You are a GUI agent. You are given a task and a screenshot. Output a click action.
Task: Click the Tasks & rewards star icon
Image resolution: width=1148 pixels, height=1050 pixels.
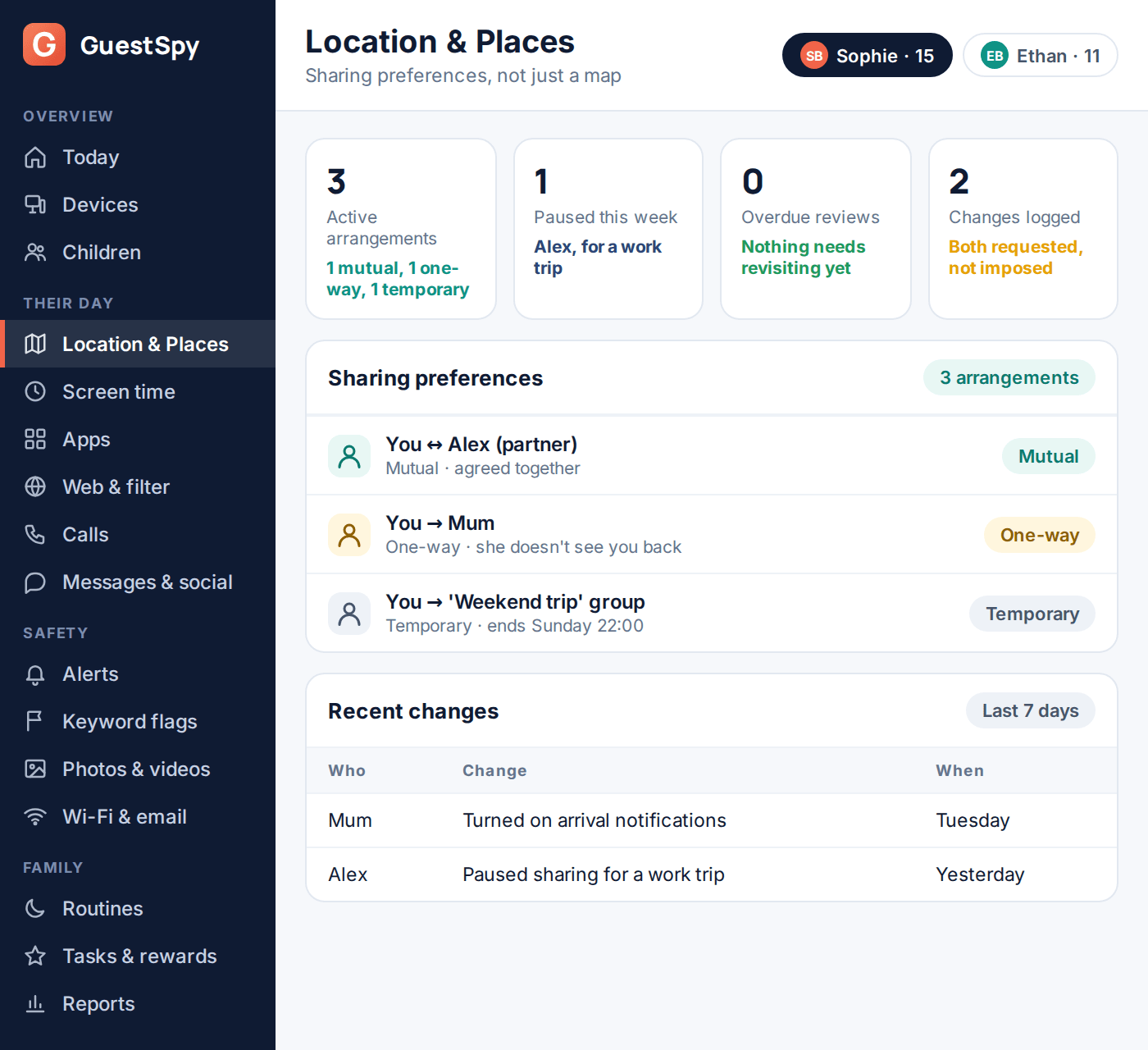pyautogui.click(x=35, y=956)
